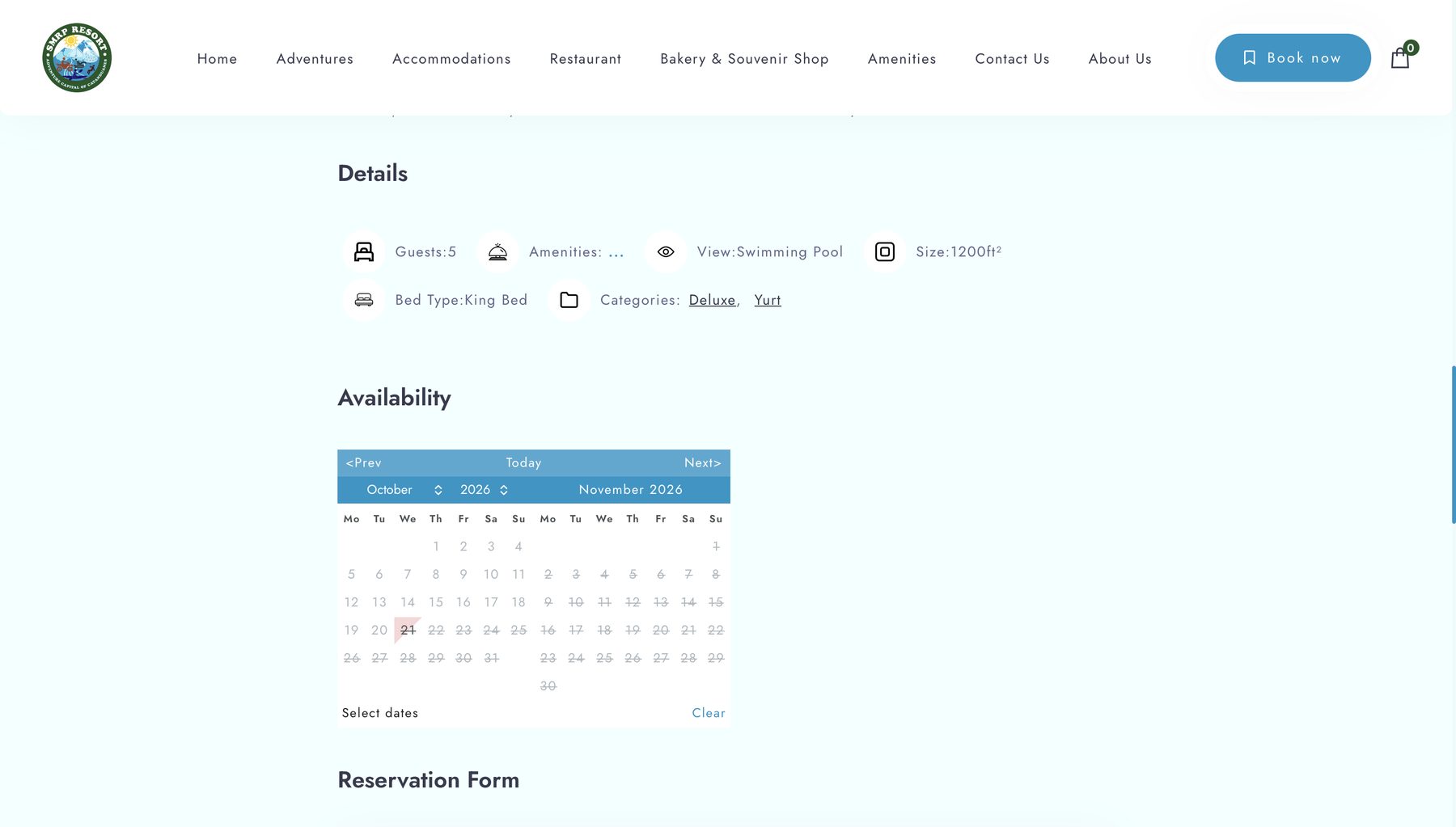This screenshot has width=1456, height=827.
Task: Click the 'Guests:5' text
Action: pos(425,252)
